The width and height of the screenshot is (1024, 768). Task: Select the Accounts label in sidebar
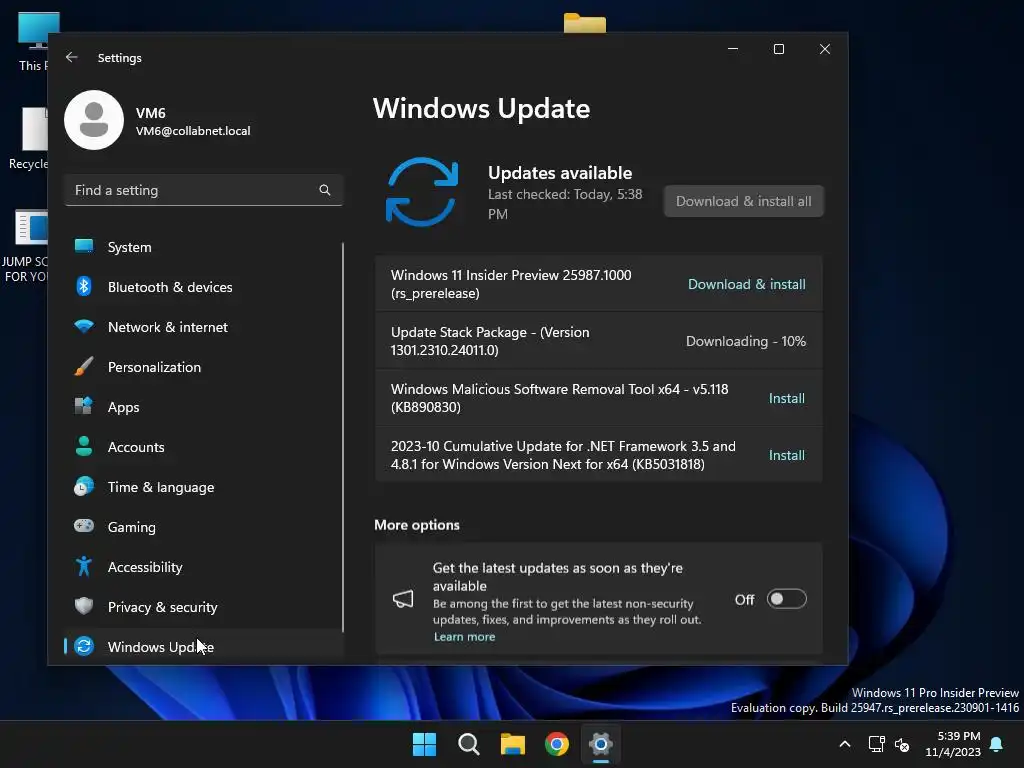coord(136,447)
